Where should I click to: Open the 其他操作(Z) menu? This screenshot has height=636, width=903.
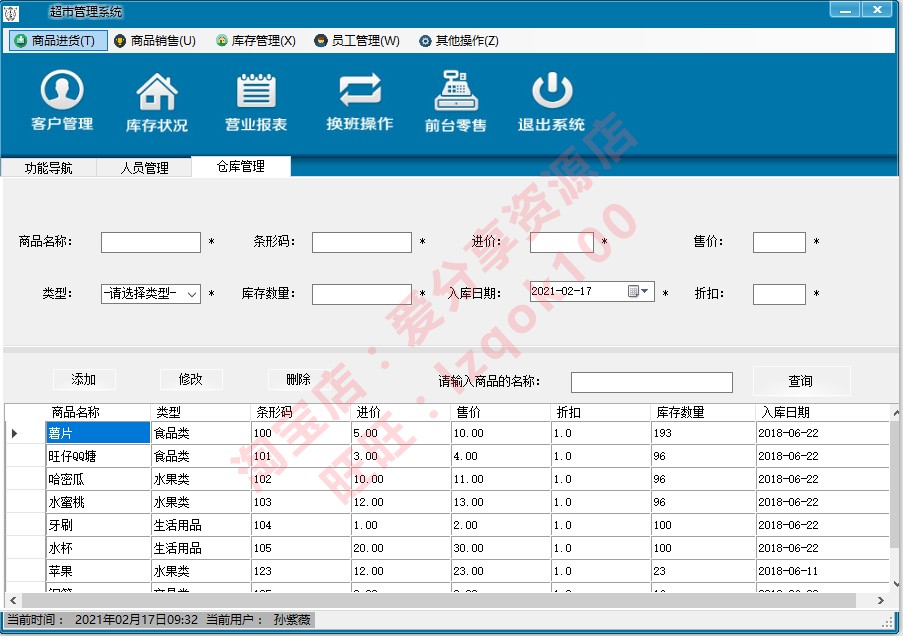pyautogui.click(x=459, y=40)
